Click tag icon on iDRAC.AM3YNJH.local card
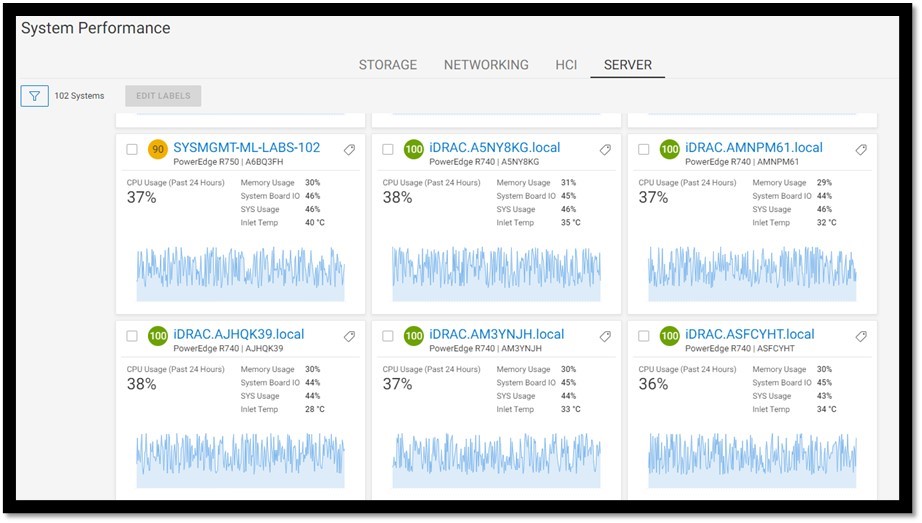 [605, 337]
